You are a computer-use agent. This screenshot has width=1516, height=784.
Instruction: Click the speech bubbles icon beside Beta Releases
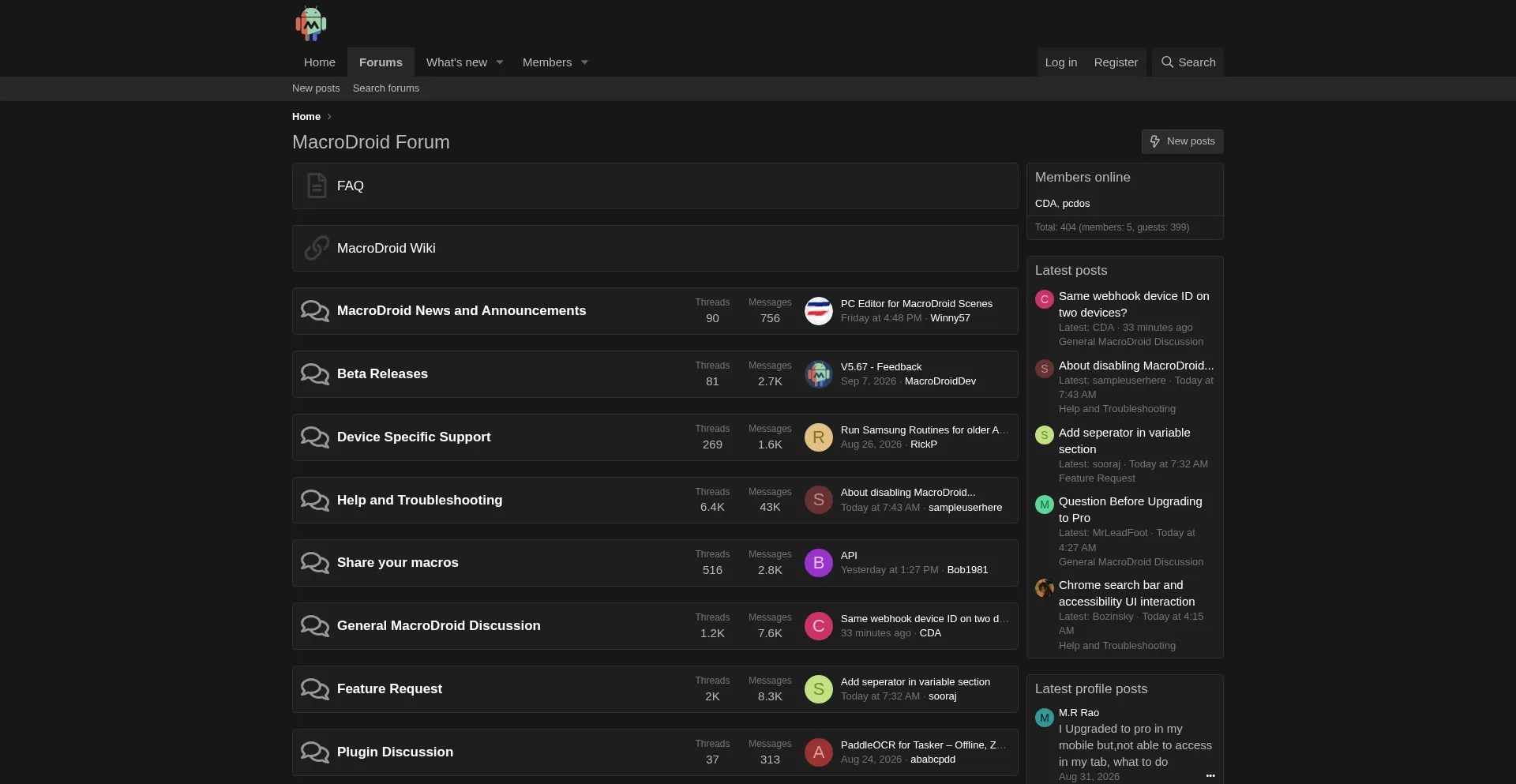point(315,374)
